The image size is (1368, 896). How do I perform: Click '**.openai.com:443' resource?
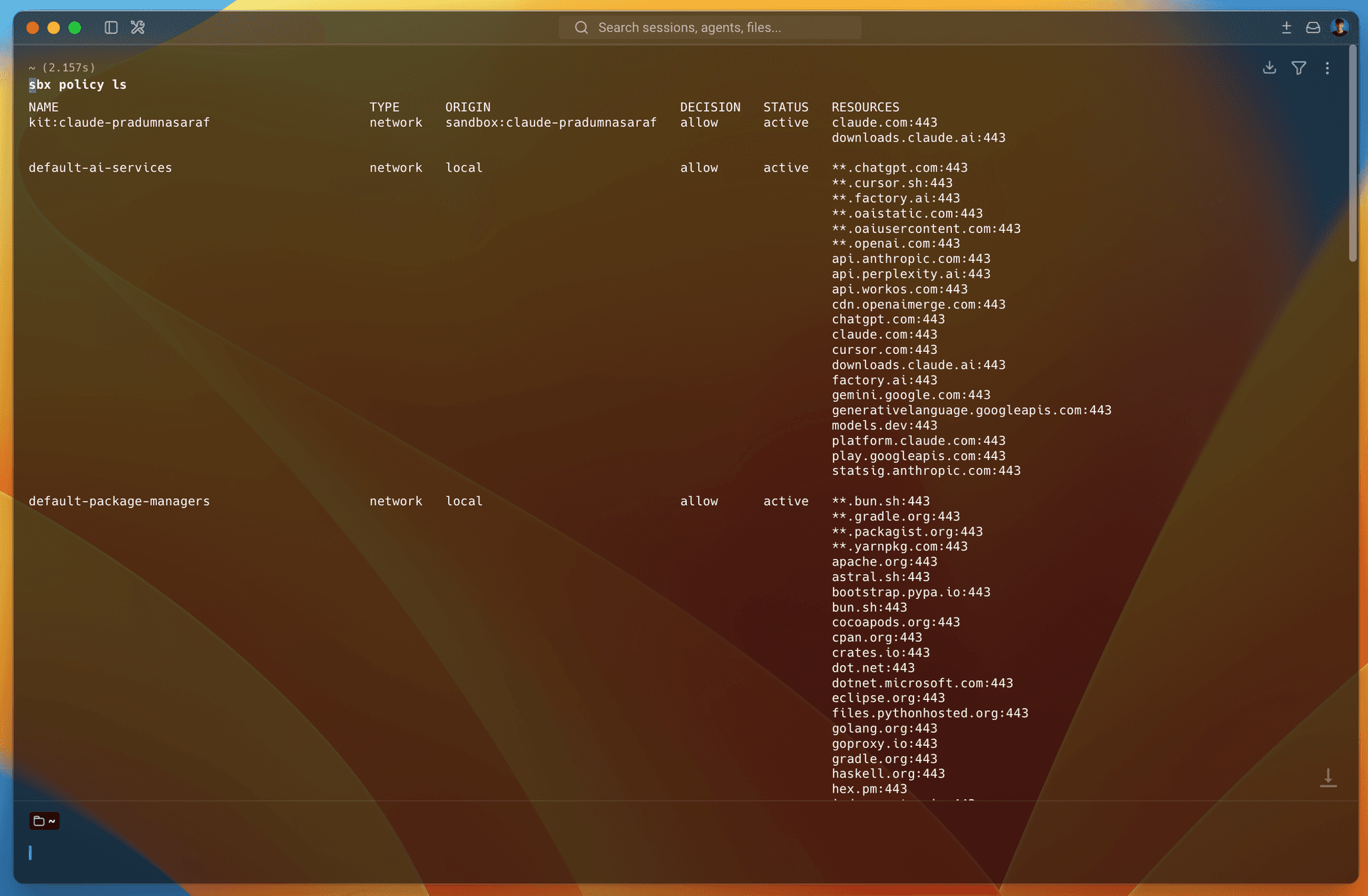(896, 244)
